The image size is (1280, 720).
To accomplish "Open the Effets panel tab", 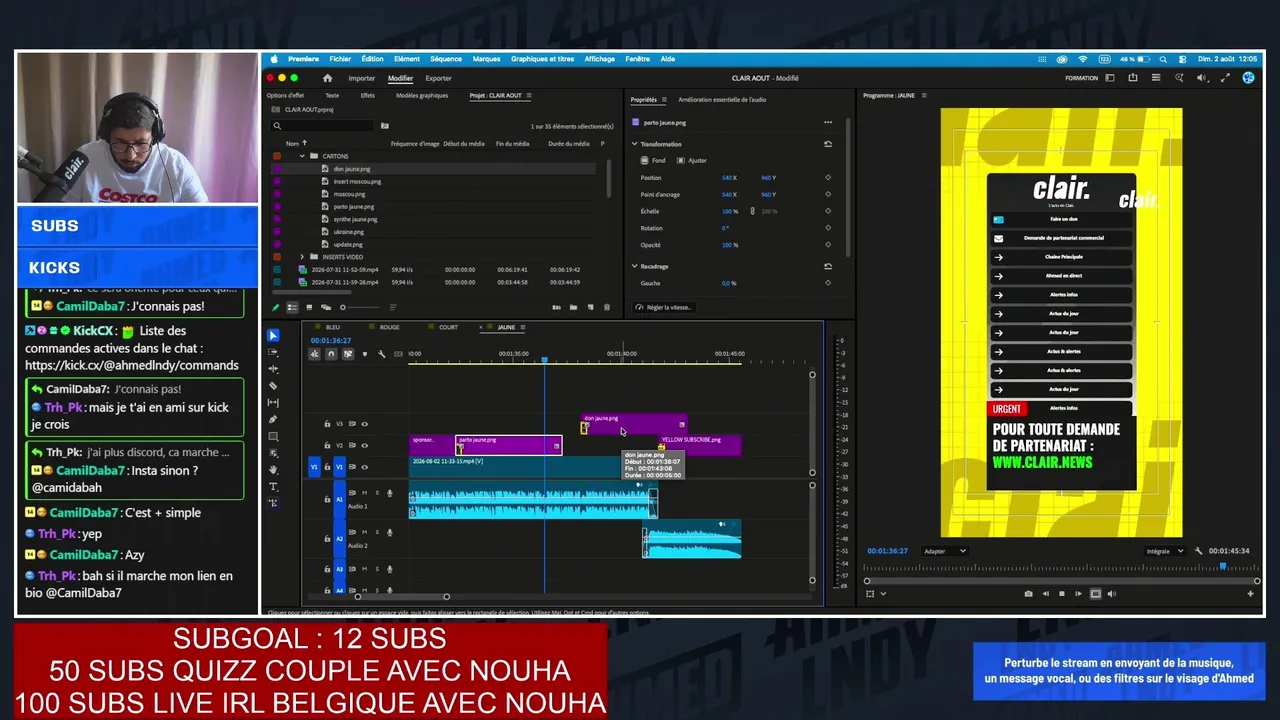I will (x=367, y=96).
